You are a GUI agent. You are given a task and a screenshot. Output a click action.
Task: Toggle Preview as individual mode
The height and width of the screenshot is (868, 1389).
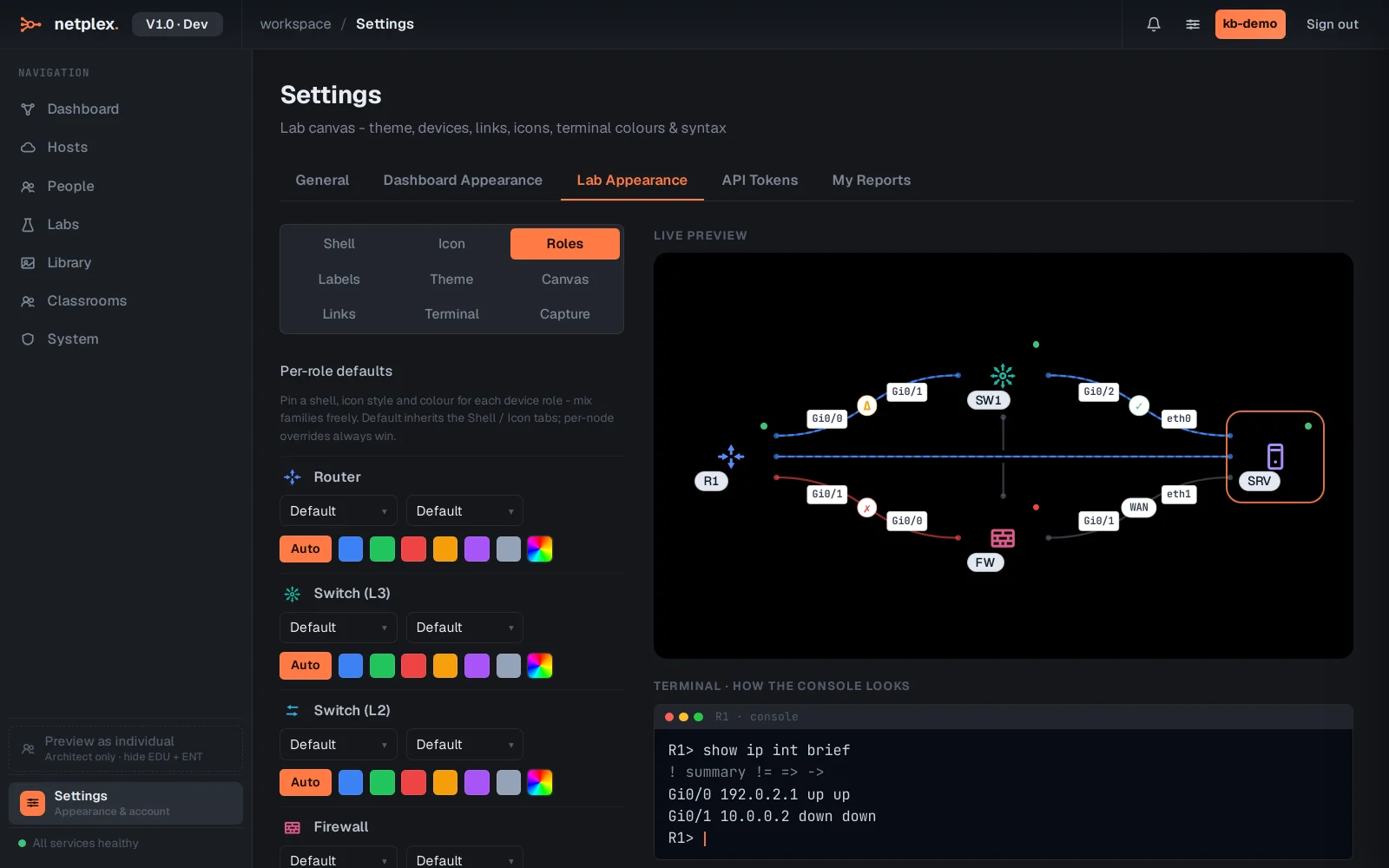pyautogui.click(x=126, y=748)
